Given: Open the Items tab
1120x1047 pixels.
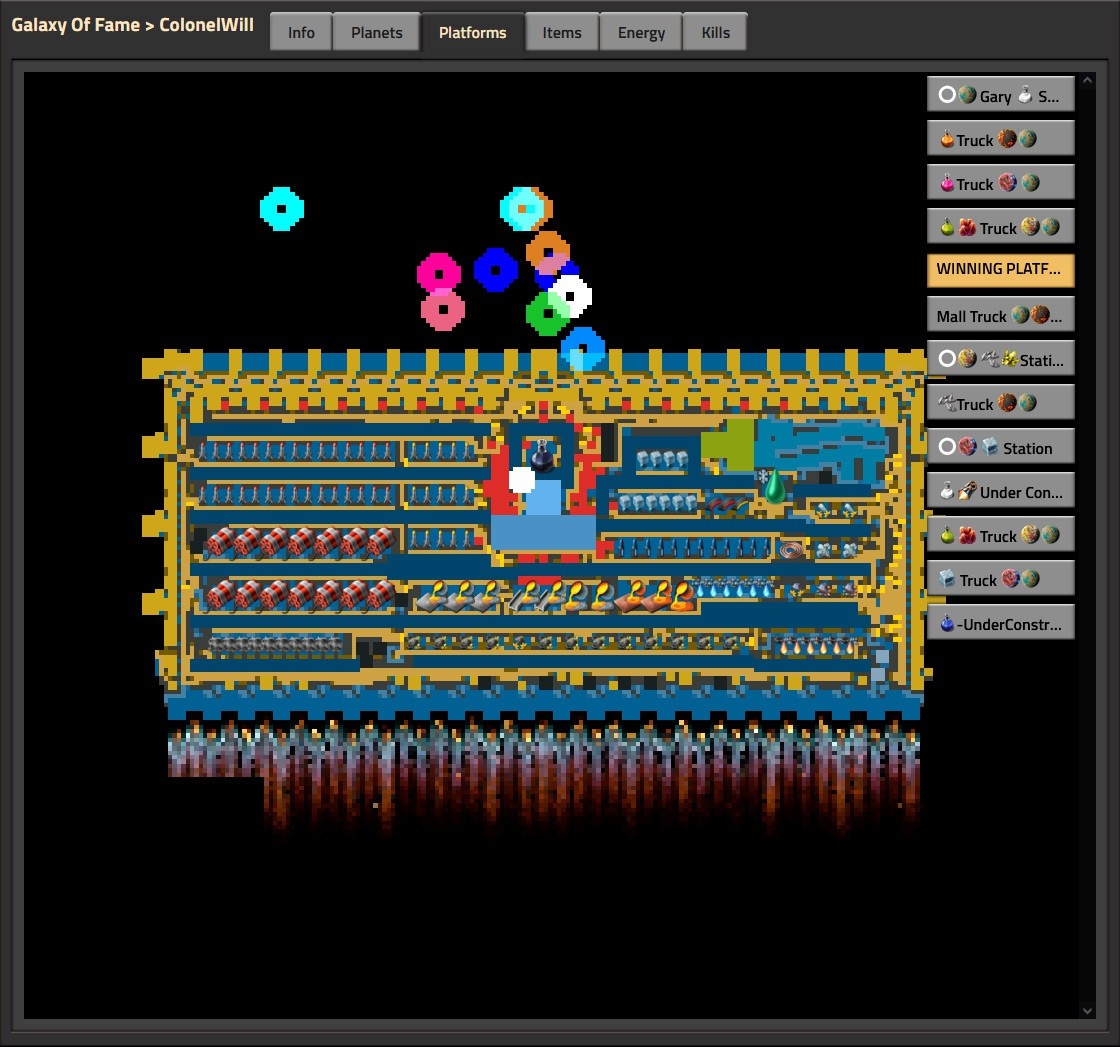Looking at the screenshot, I should (x=561, y=32).
